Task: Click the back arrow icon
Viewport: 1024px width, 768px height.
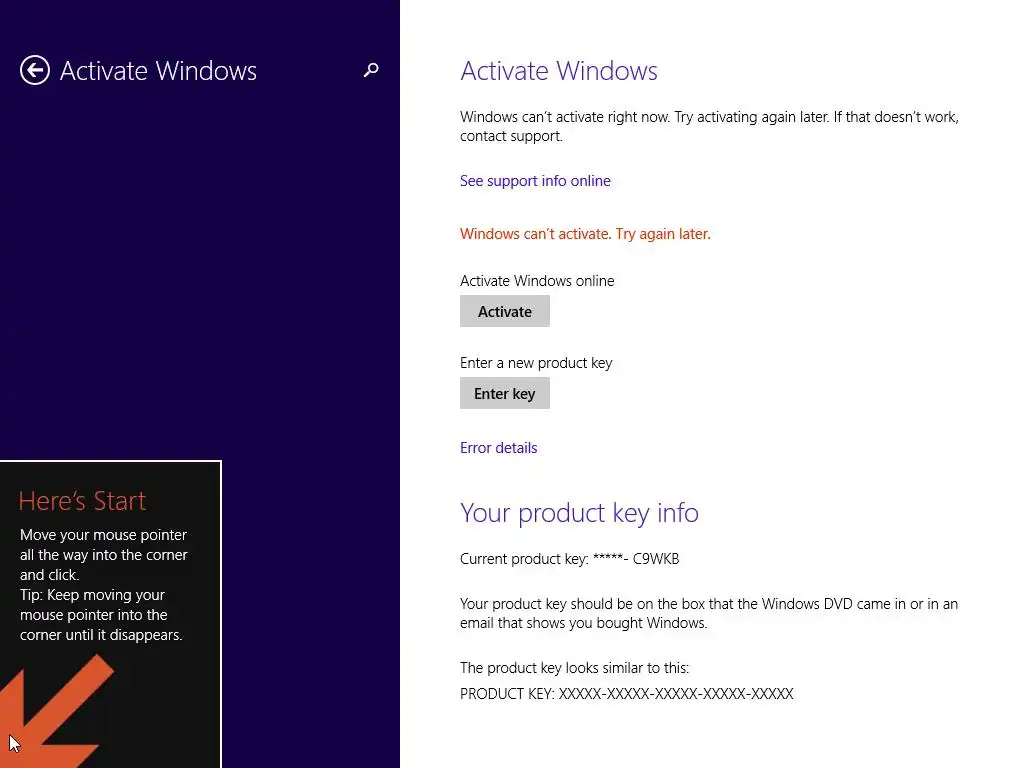Action: 35,71
